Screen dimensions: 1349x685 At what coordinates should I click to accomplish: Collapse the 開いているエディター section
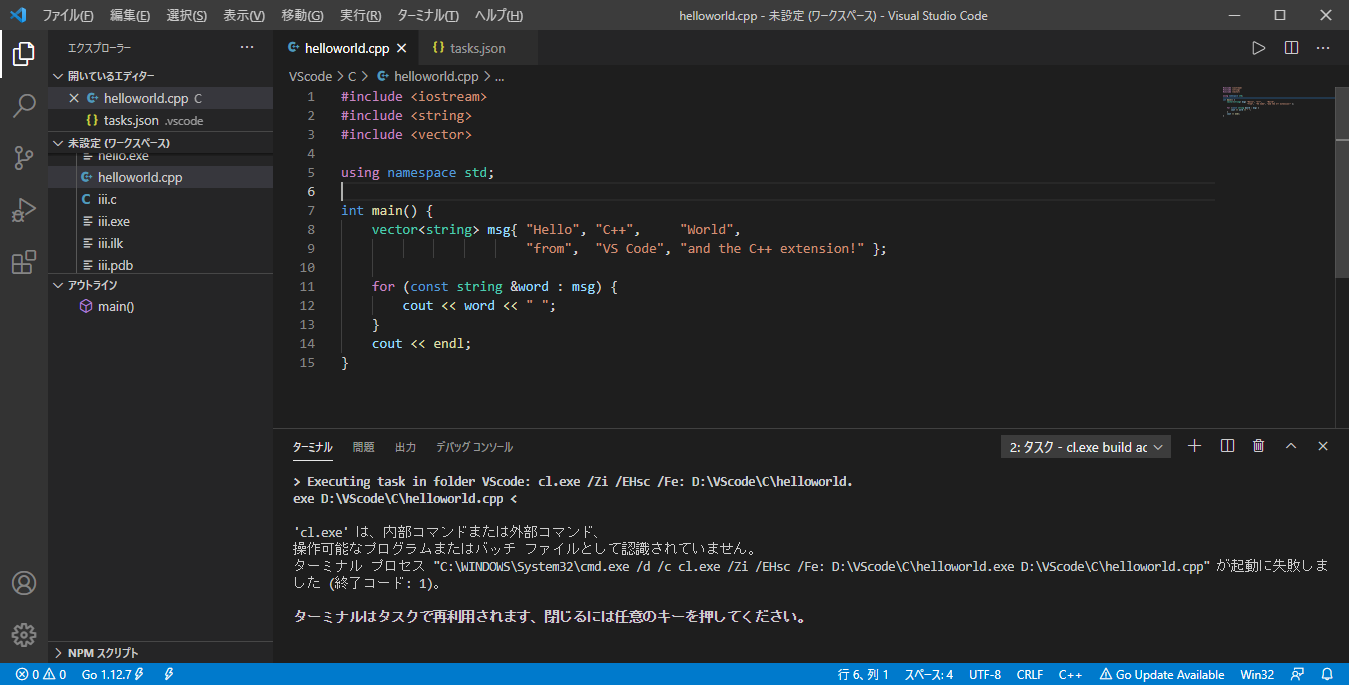(x=58, y=75)
